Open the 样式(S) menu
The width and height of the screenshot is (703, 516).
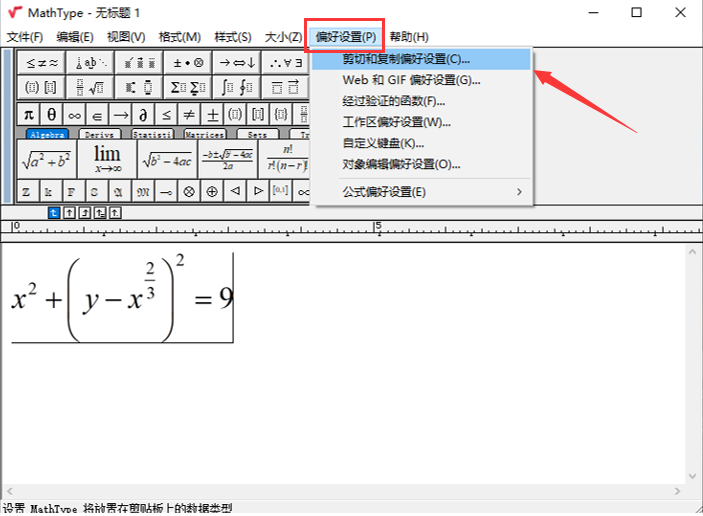233,37
